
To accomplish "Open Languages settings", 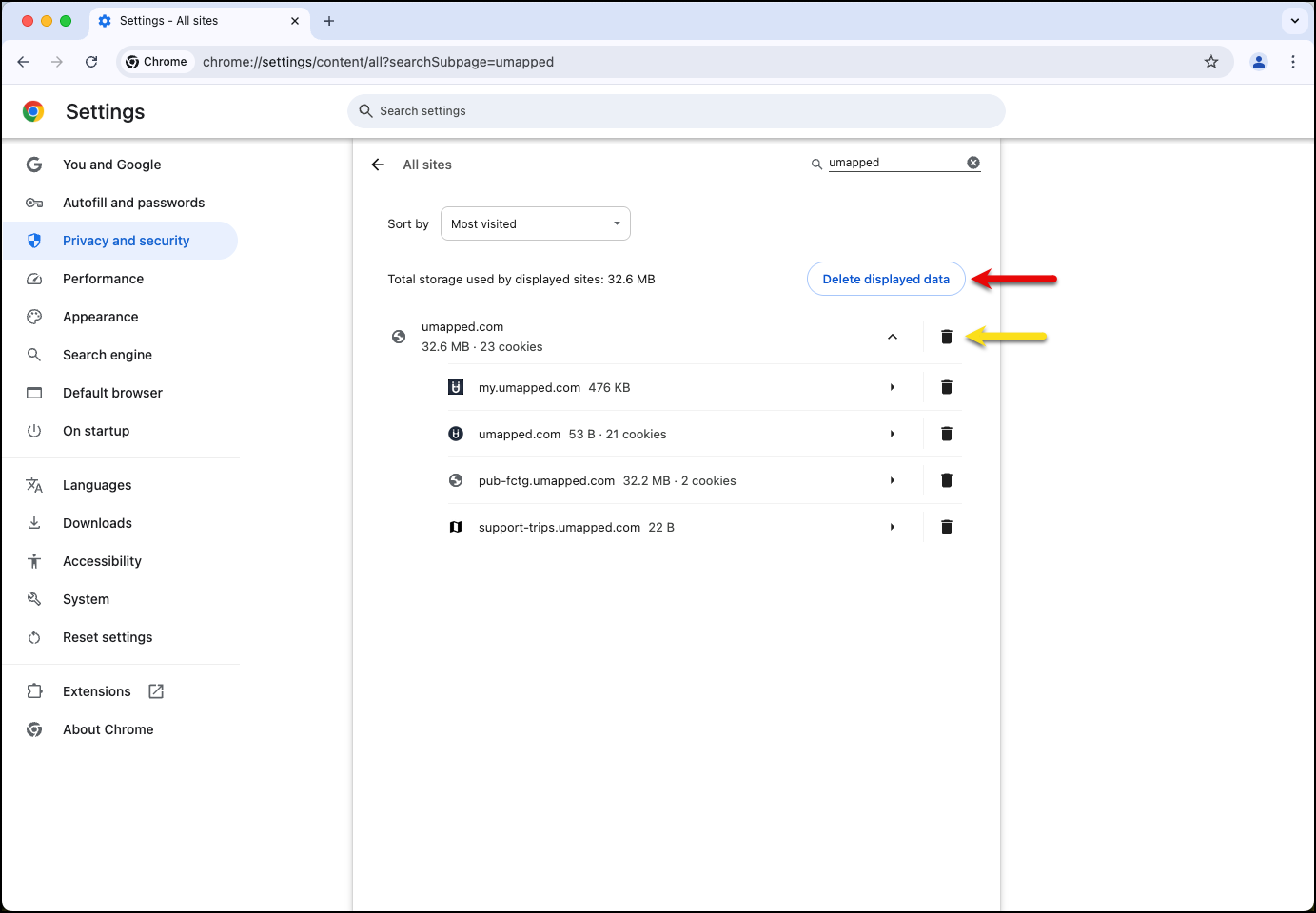I will pyautogui.click(x=120, y=485).
